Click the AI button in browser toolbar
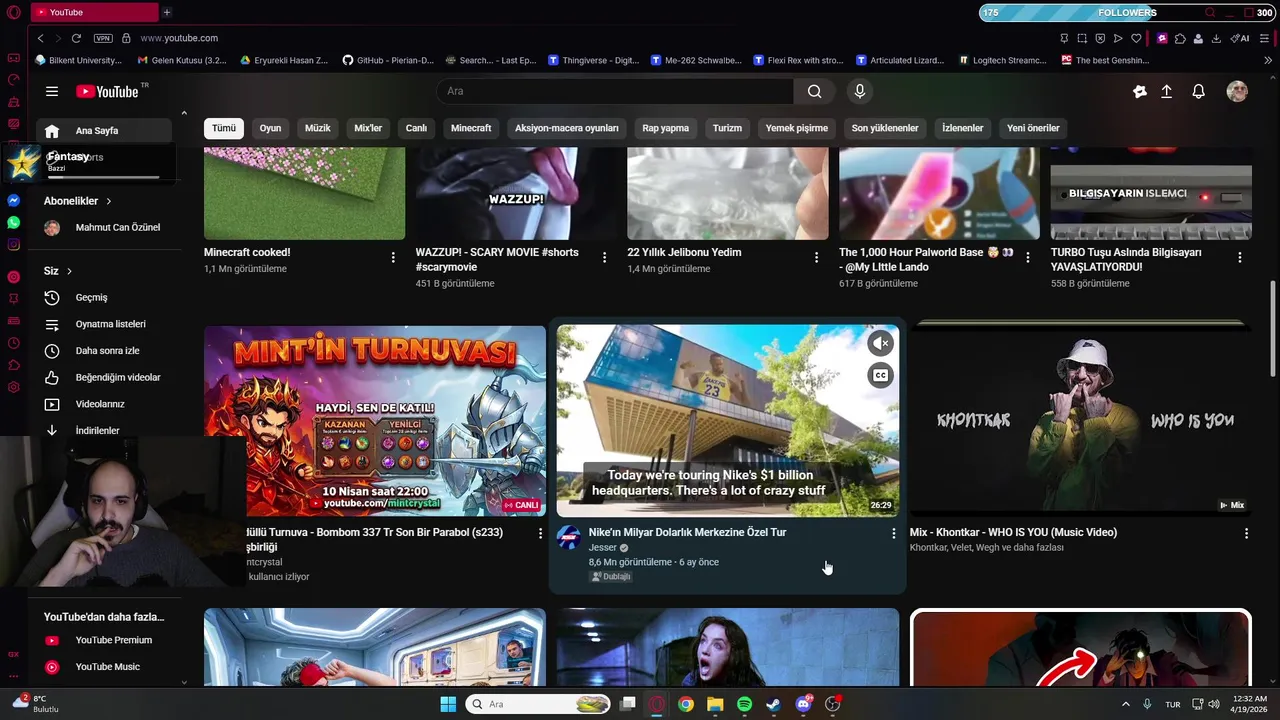 (1240, 38)
